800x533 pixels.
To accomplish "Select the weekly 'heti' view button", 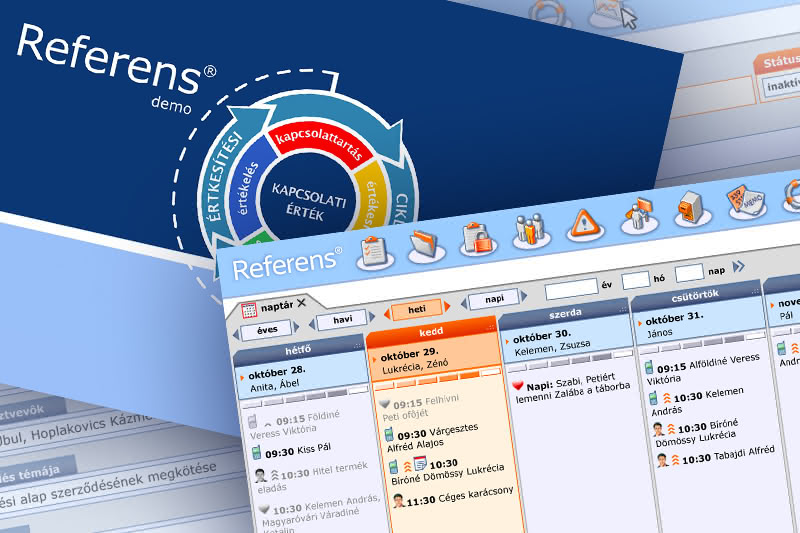I will coord(416,309).
